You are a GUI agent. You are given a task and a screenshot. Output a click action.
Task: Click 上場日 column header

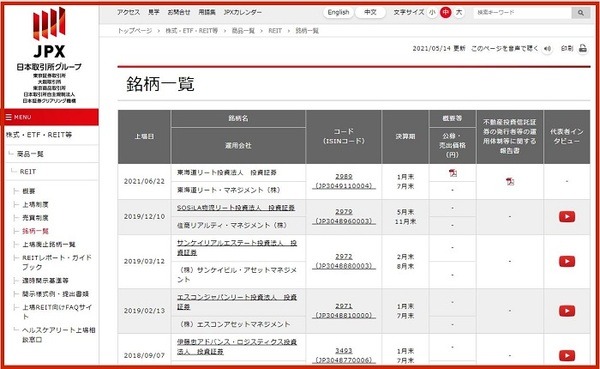point(144,137)
